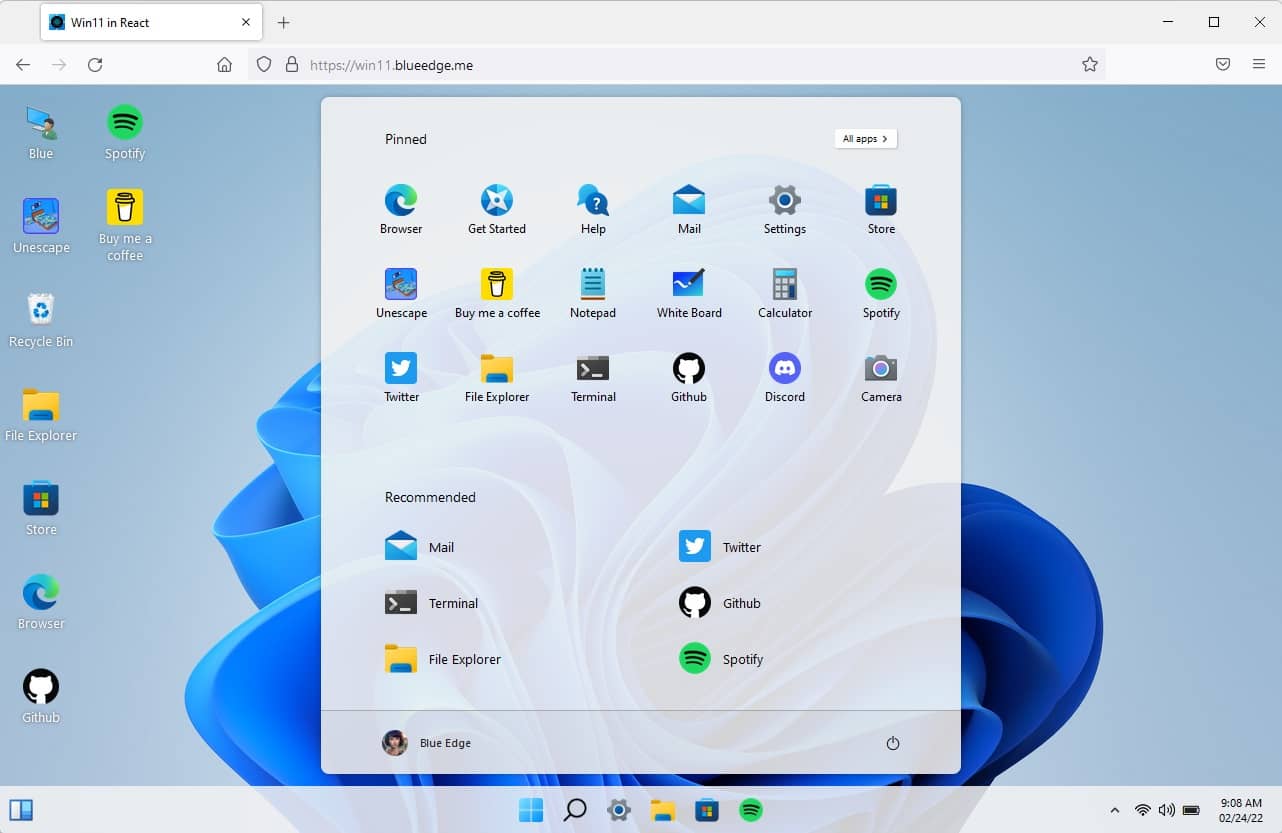The image size is (1282, 833).
Task: Open Unescape in the Pinned apps
Action: pos(401,294)
